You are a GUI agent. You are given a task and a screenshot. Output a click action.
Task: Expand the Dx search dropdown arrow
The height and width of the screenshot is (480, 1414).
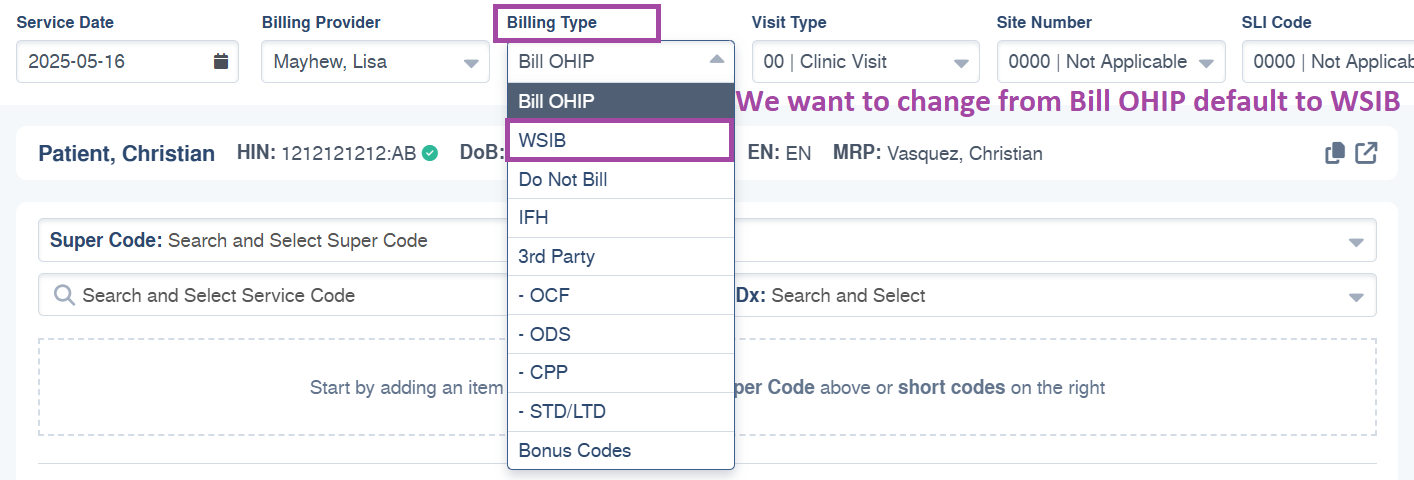coord(1356,297)
